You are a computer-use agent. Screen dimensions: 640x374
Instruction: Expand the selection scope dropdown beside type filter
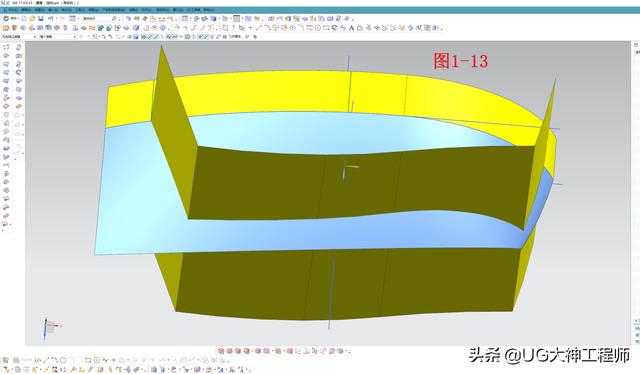58,37
